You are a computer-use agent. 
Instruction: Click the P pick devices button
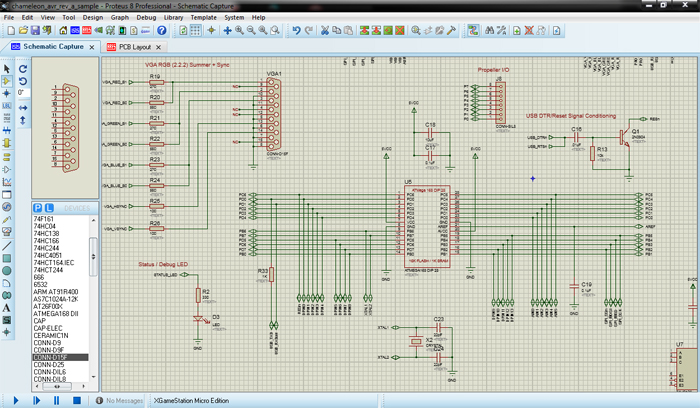pos(38,208)
